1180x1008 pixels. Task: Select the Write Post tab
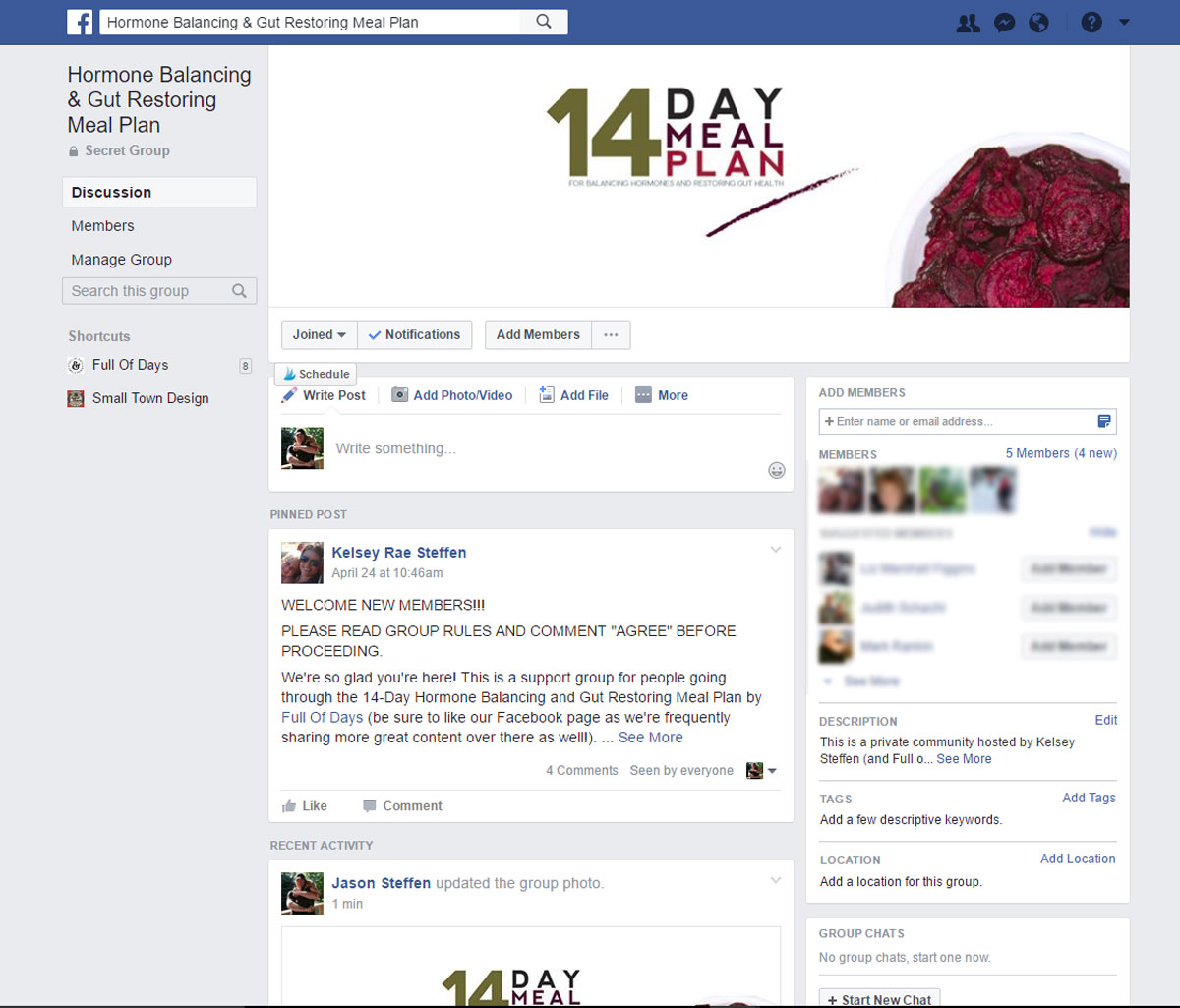tap(324, 395)
